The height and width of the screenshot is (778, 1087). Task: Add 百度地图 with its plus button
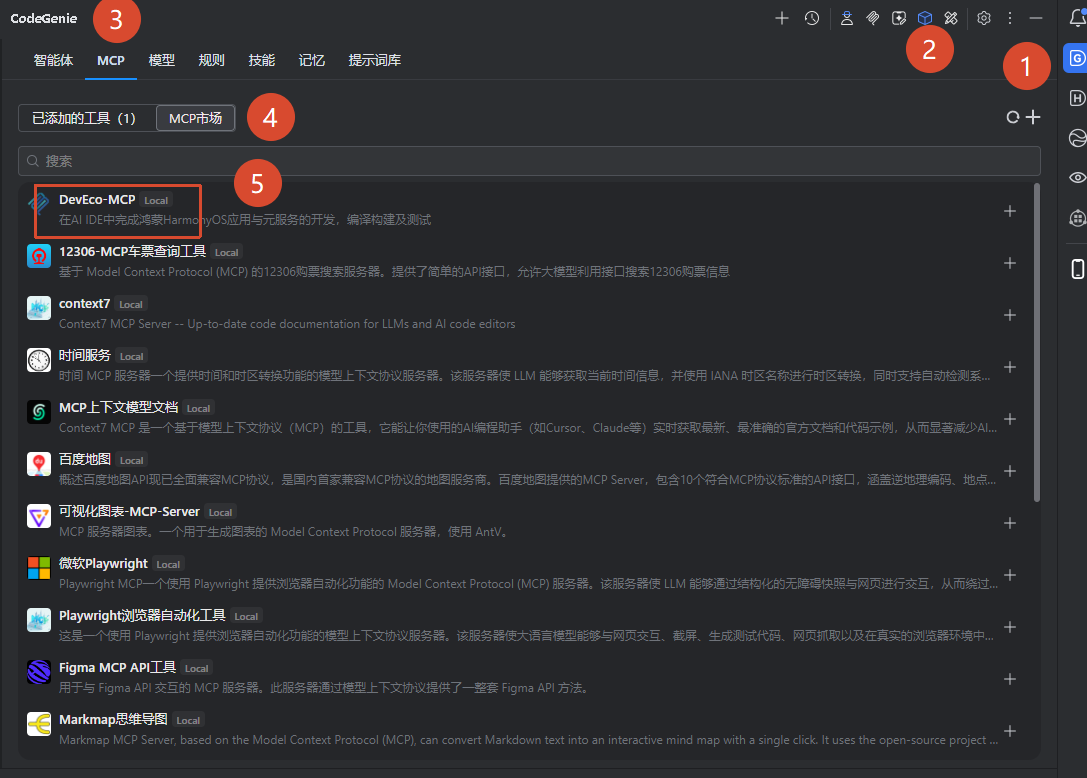coord(1010,471)
